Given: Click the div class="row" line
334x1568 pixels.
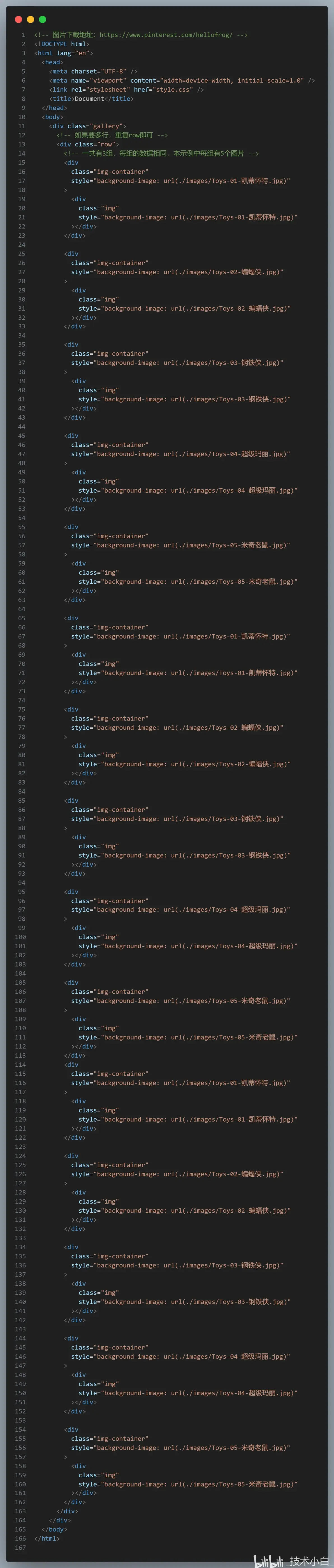Looking at the screenshot, I should (88, 144).
